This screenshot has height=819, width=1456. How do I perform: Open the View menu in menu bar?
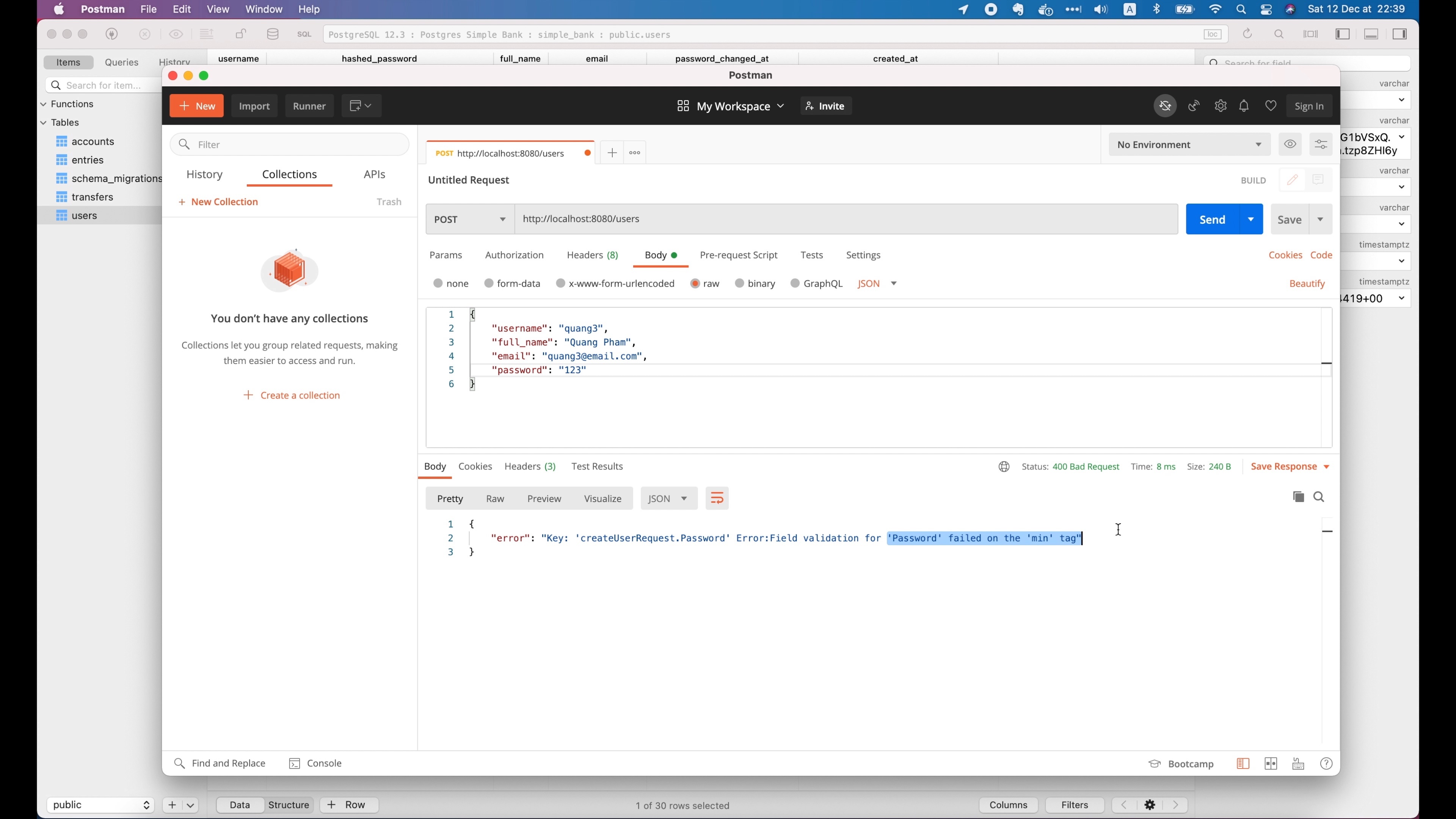pos(218,9)
